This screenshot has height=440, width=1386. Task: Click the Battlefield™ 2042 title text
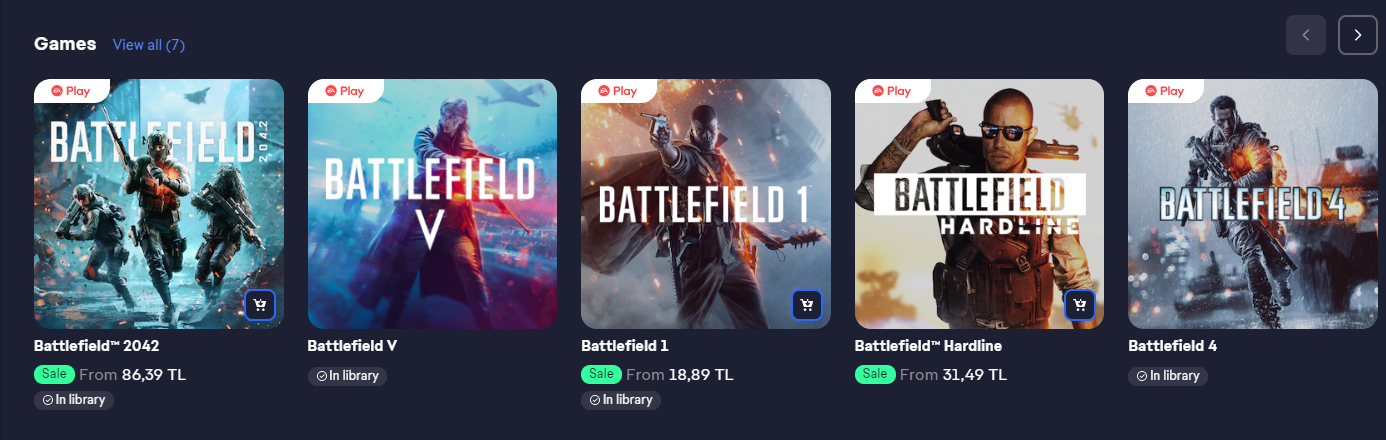pyautogui.click(x=97, y=346)
